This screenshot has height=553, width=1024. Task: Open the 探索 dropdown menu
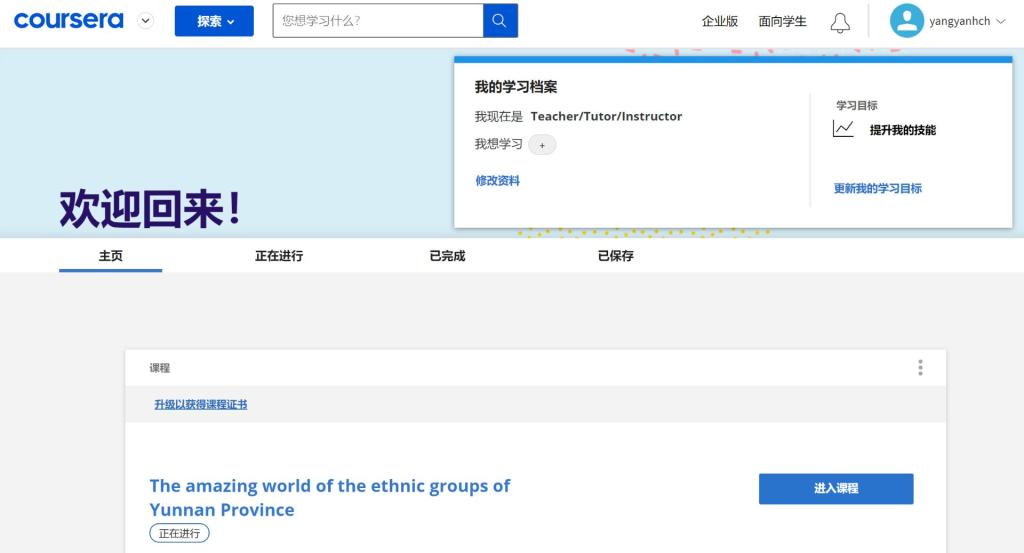(214, 21)
